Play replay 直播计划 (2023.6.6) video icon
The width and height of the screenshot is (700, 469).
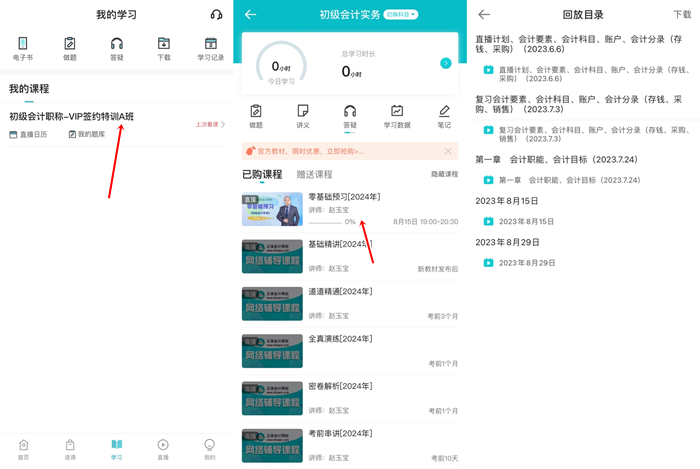488,70
